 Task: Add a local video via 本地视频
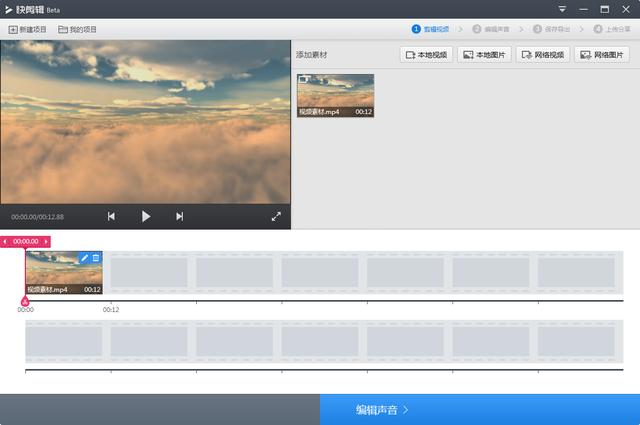click(x=425, y=55)
